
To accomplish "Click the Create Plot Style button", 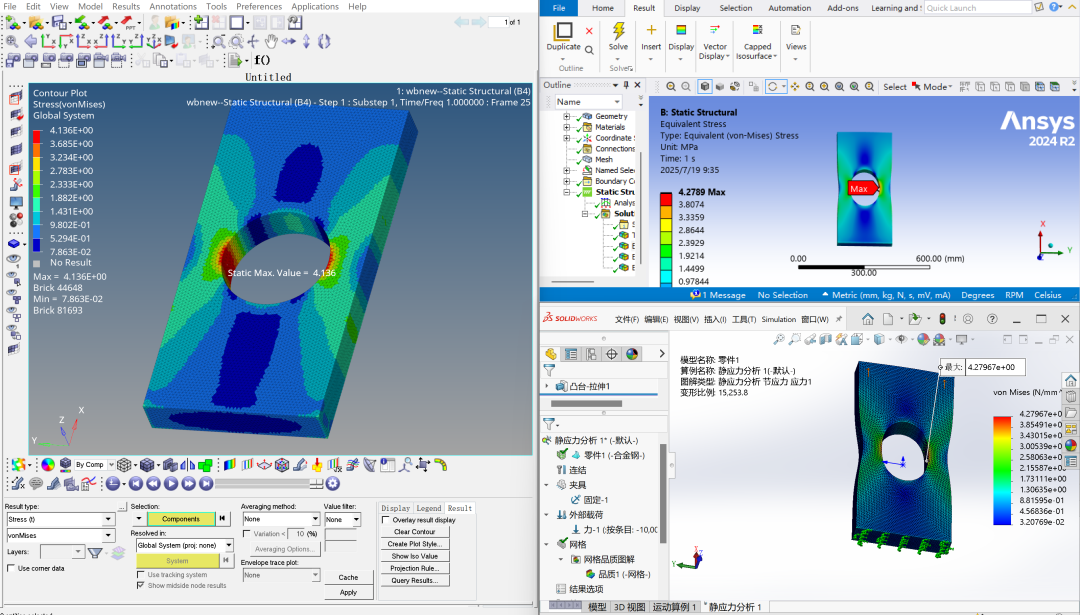I will (x=415, y=544).
